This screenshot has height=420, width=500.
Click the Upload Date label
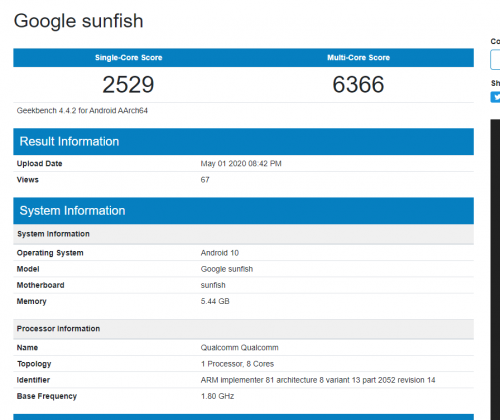tap(40, 164)
